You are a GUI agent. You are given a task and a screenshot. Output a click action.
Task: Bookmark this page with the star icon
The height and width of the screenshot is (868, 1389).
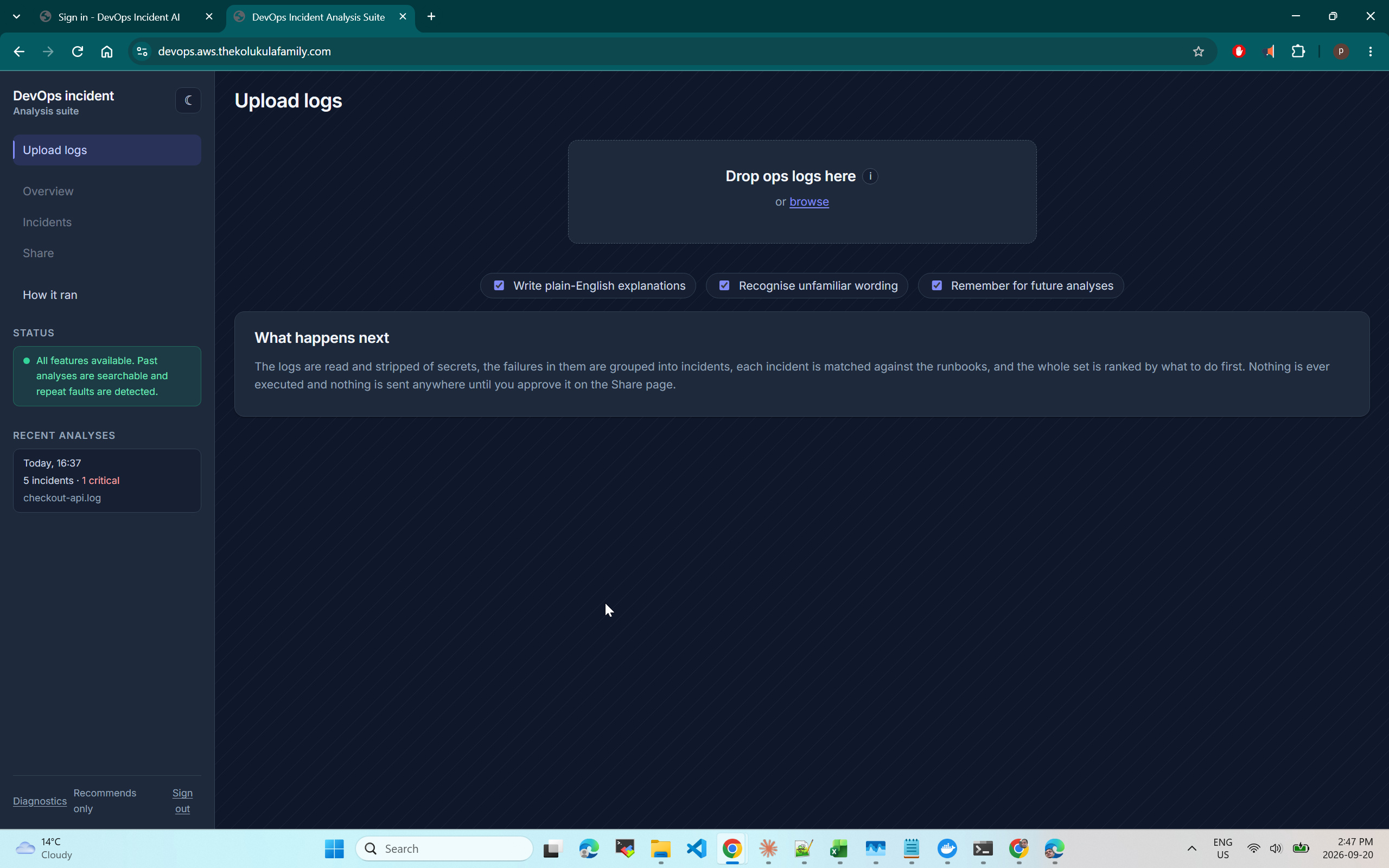click(1199, 52)
